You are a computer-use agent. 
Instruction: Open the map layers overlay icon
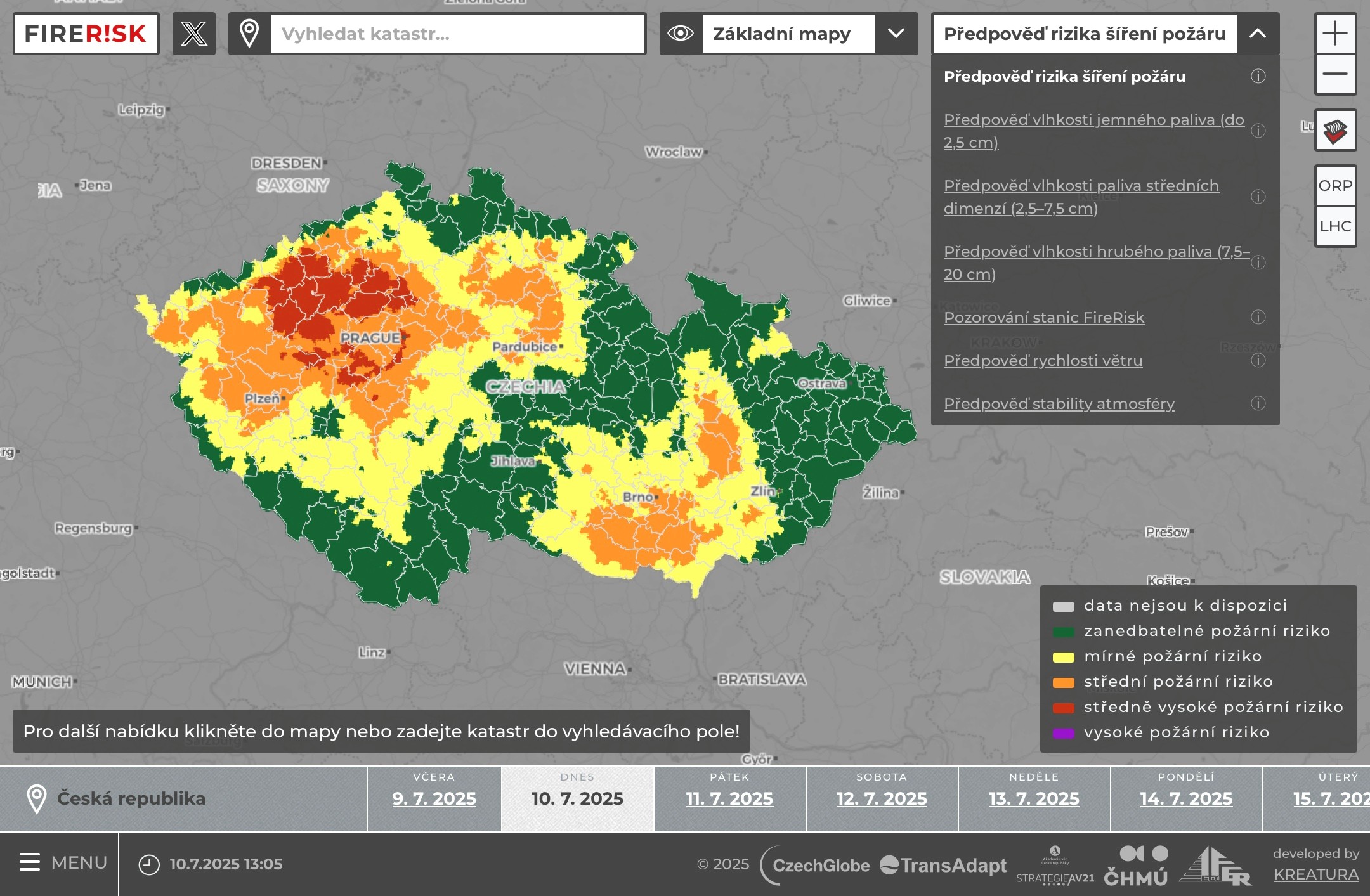pos(1335,130)
